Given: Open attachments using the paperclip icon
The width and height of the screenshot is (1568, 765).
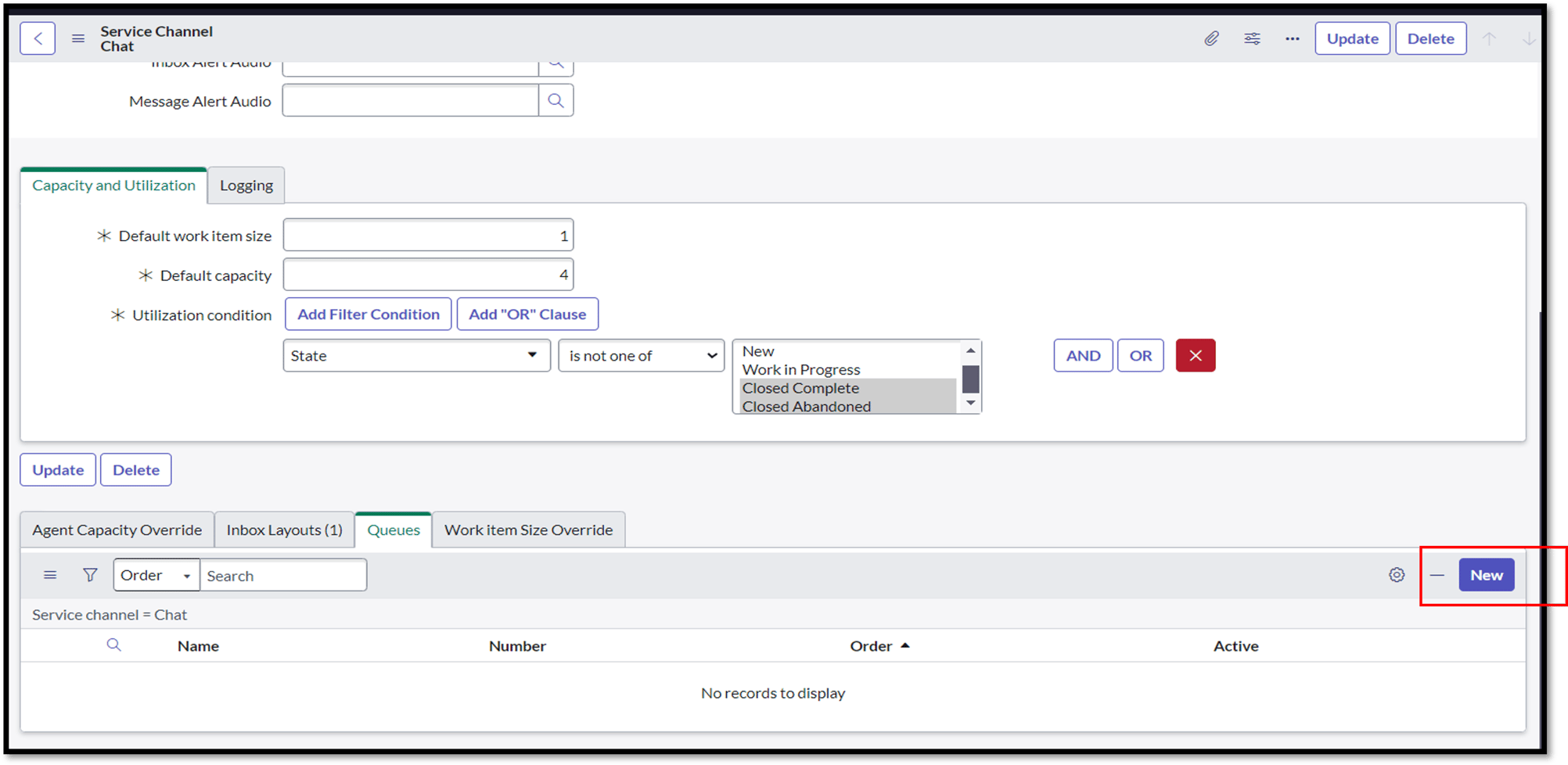Looking at the screenshot, I should pos(1212,38).
